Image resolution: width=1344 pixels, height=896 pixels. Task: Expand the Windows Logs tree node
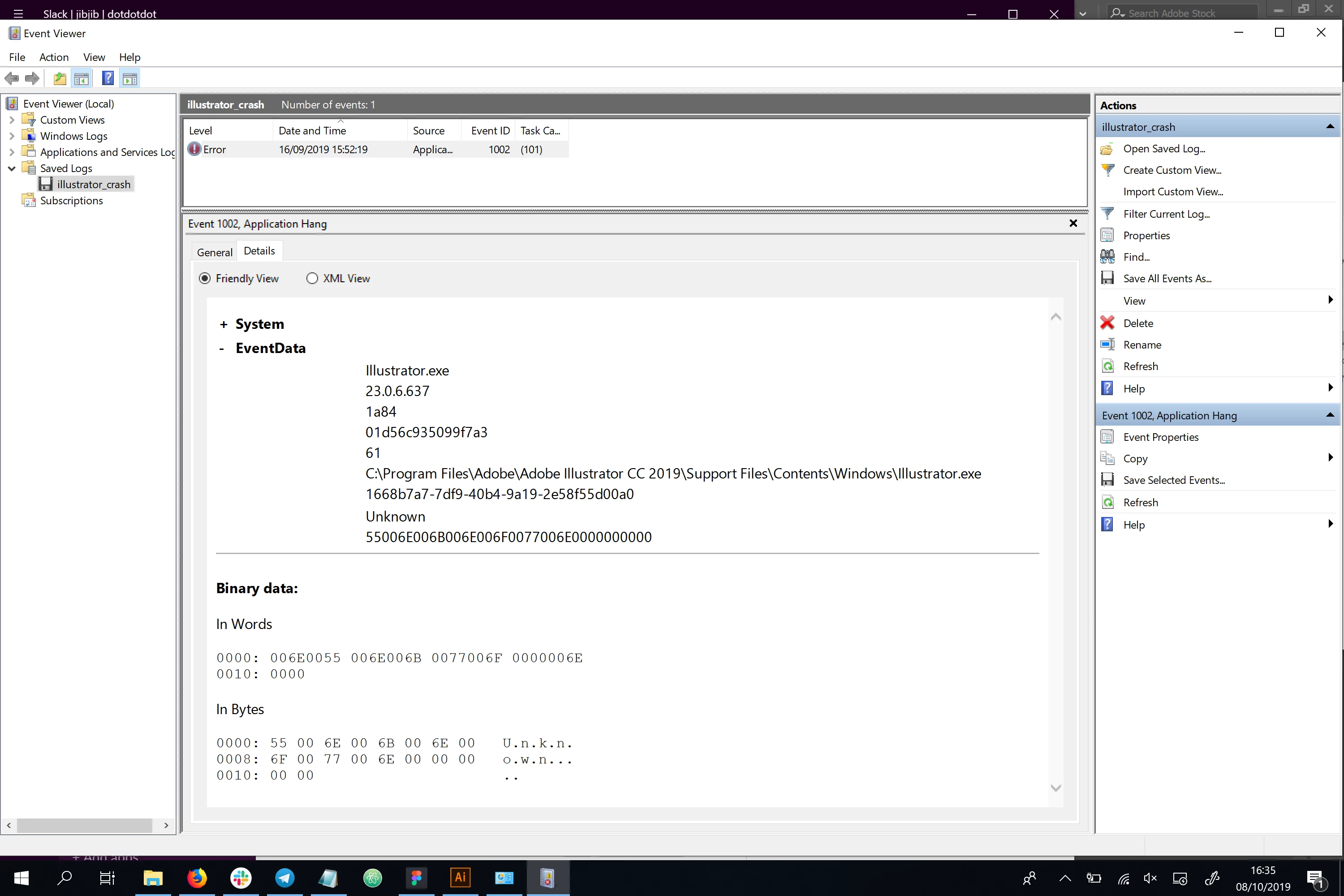tap(12, 136)
